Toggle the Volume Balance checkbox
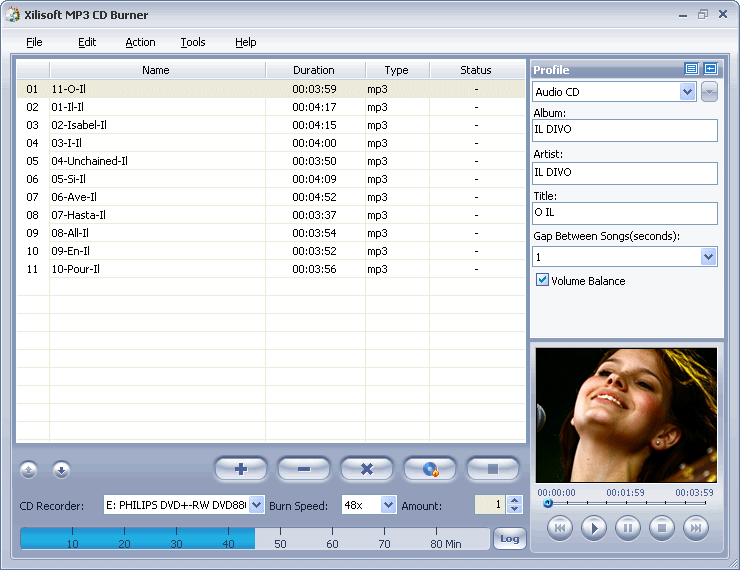The image size is (740, 570). pyautogui.click(x=543, y=281)
